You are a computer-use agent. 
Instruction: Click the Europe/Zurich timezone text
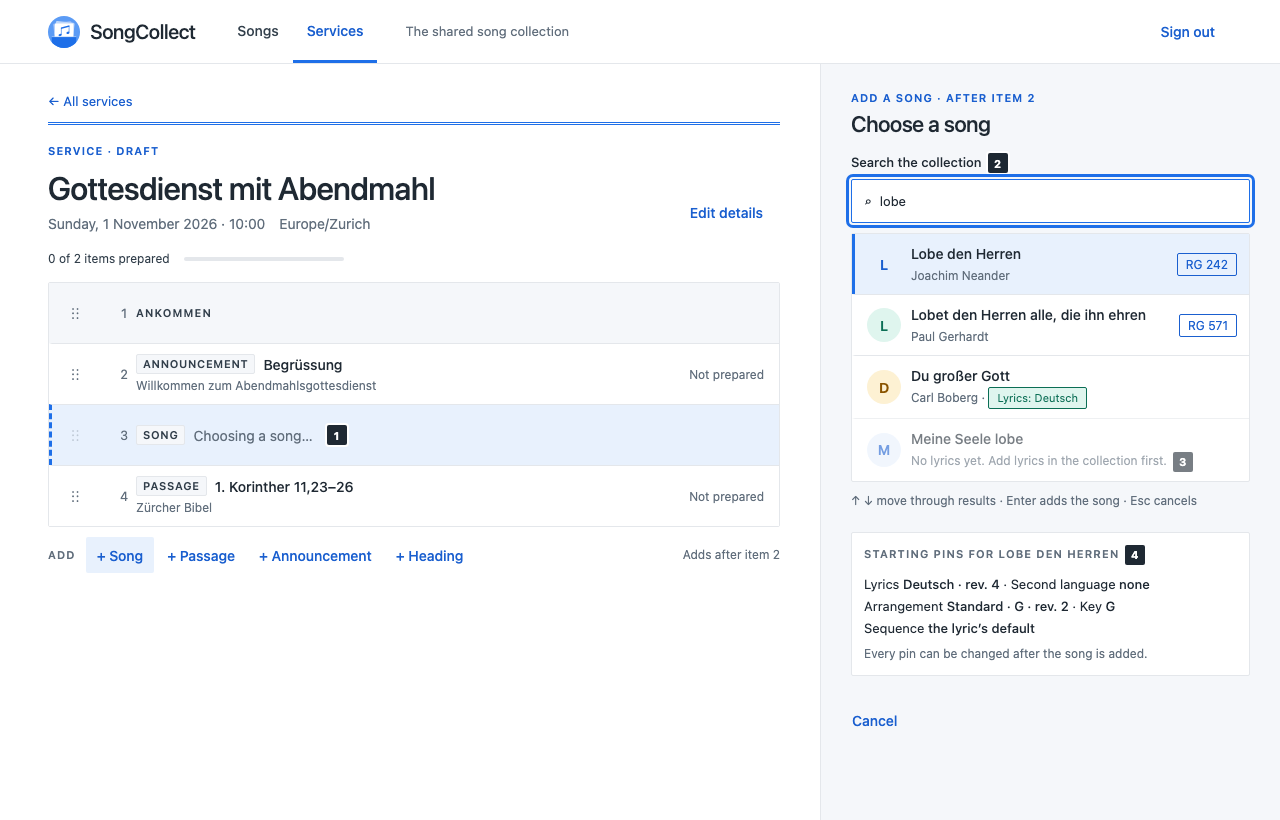point(325,224)
